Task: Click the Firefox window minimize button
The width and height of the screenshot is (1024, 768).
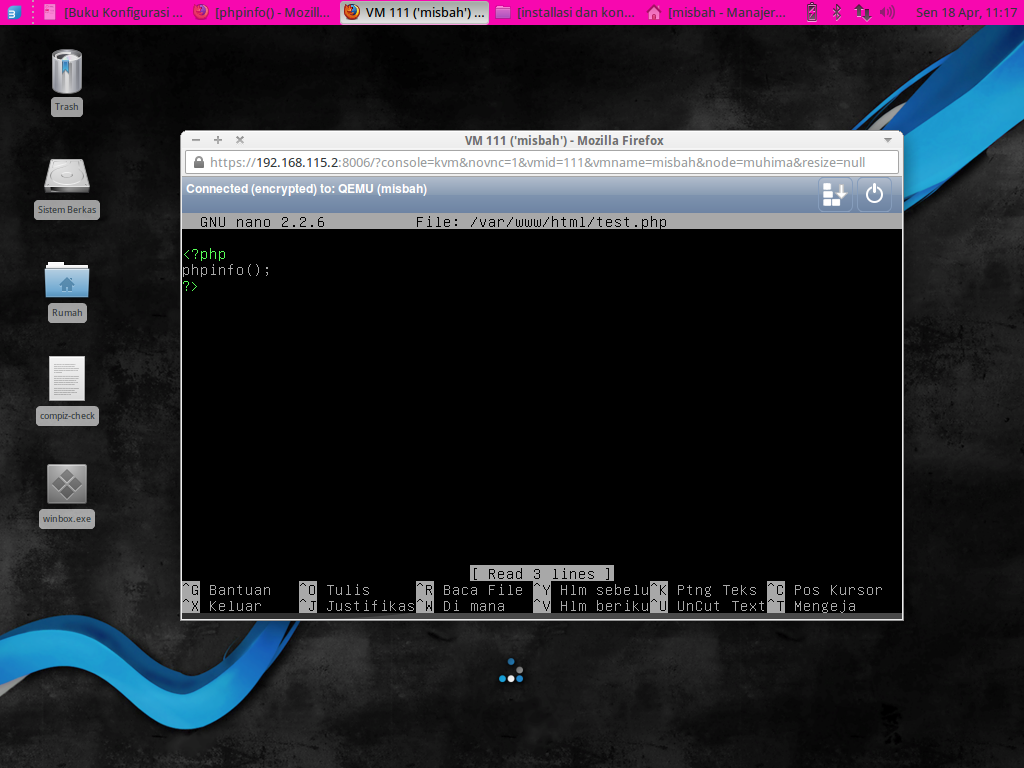Action: coord(196,140)
